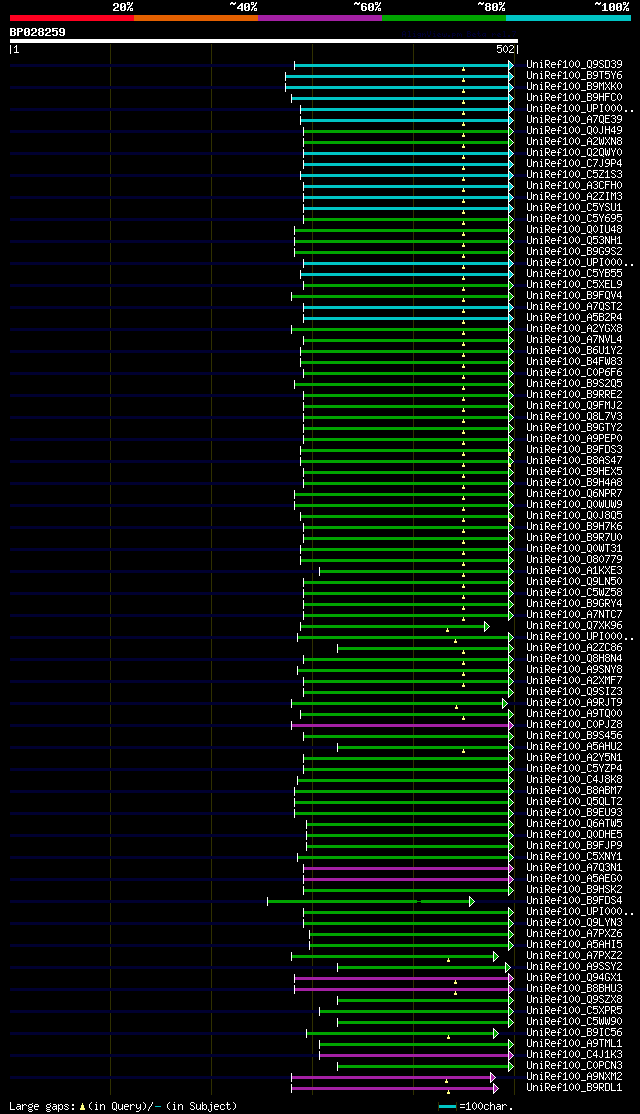Click the purple alignment bar for C0PJZ8

click(403, 725)
